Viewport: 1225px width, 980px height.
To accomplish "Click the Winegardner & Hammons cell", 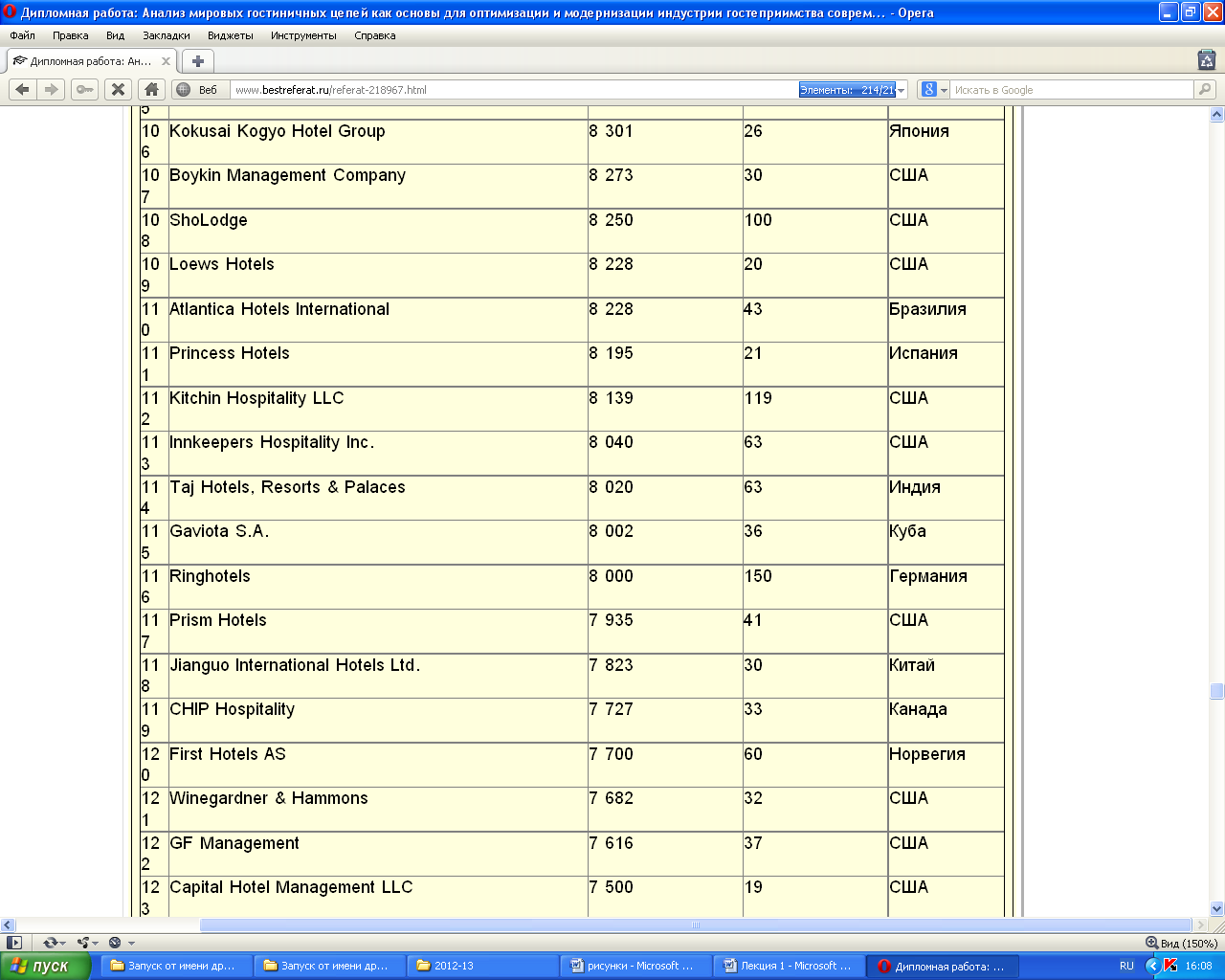I will coord(377,809).
